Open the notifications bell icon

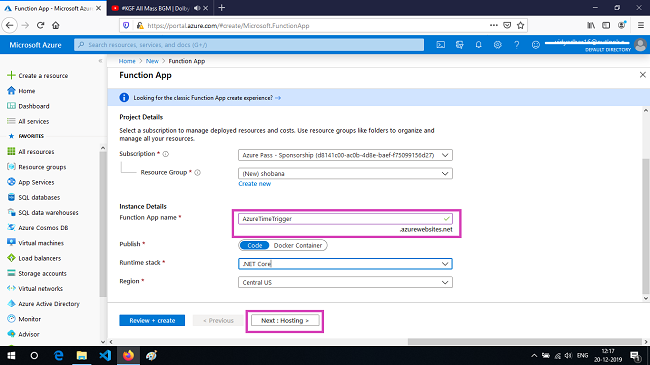pos(478,45)
